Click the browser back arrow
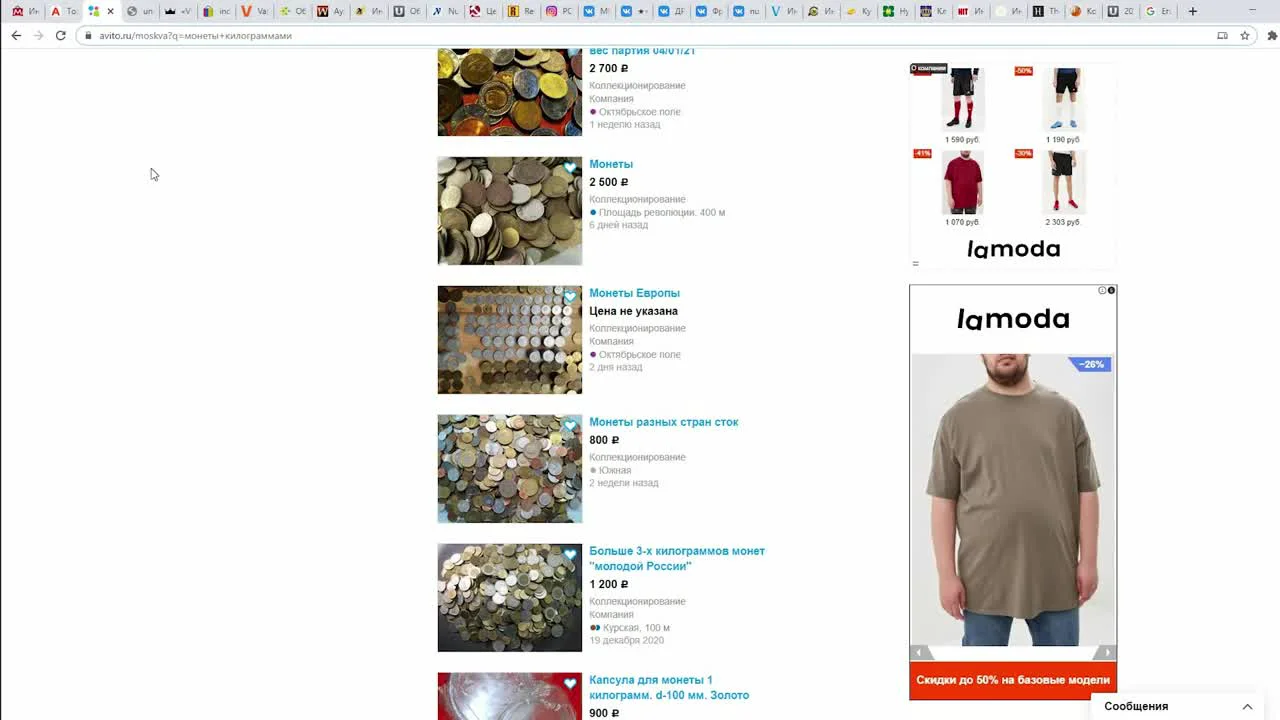 click(16, 35)
